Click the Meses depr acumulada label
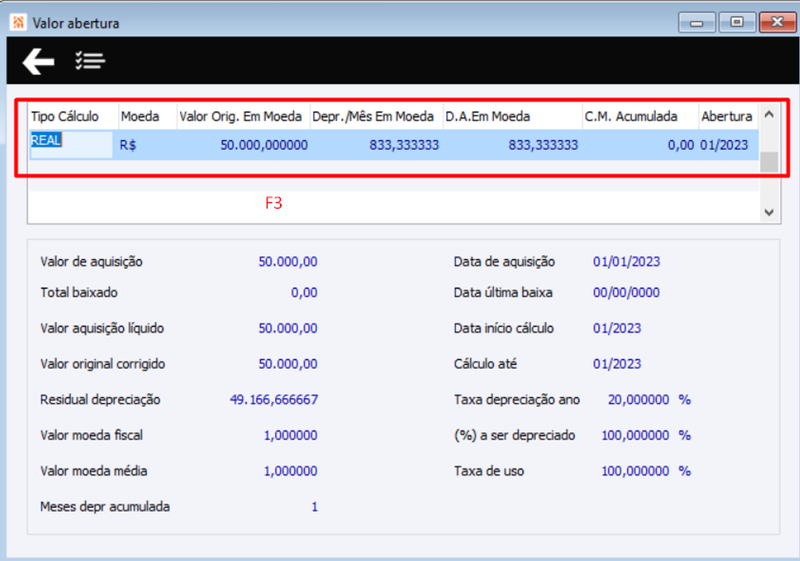The width and height of the screenshot is (800, 561). click(105, 506)
